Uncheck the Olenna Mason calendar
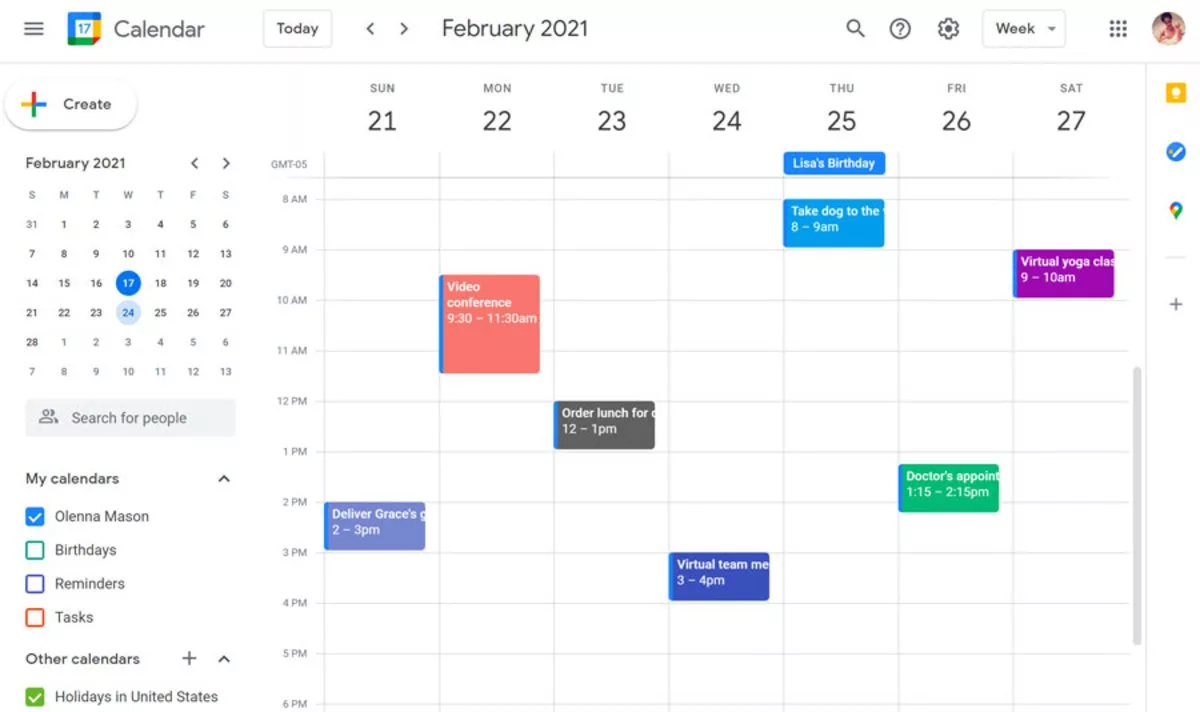The height and width of the screenshot is (712, 1200). pyautogui.click(x=35, y=516)
